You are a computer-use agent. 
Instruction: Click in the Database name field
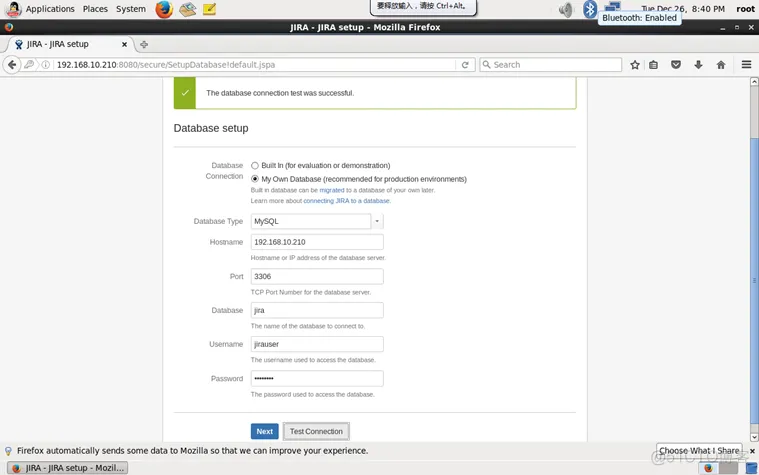317,310
